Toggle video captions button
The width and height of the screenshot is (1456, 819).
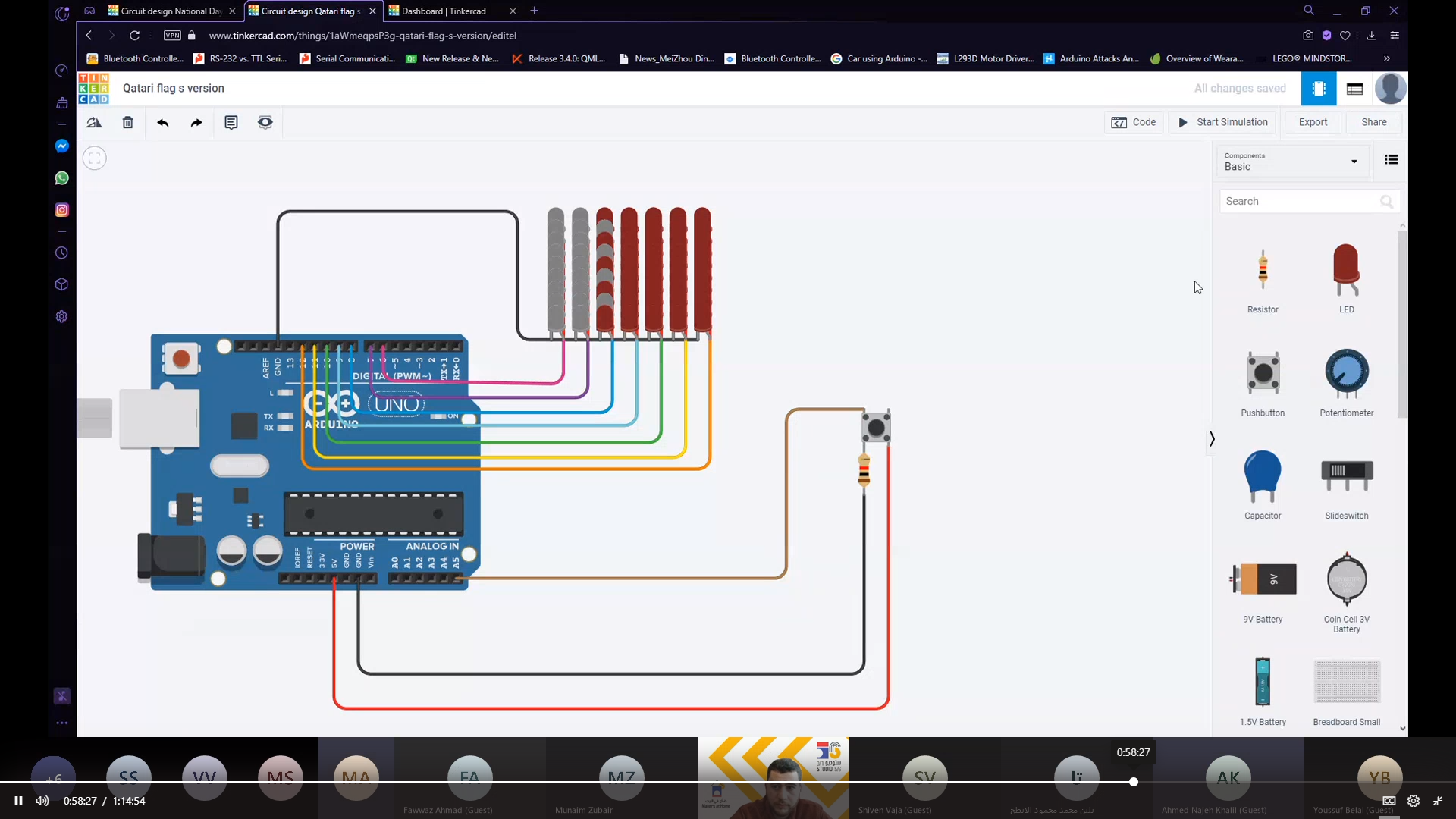[1389, 801]
